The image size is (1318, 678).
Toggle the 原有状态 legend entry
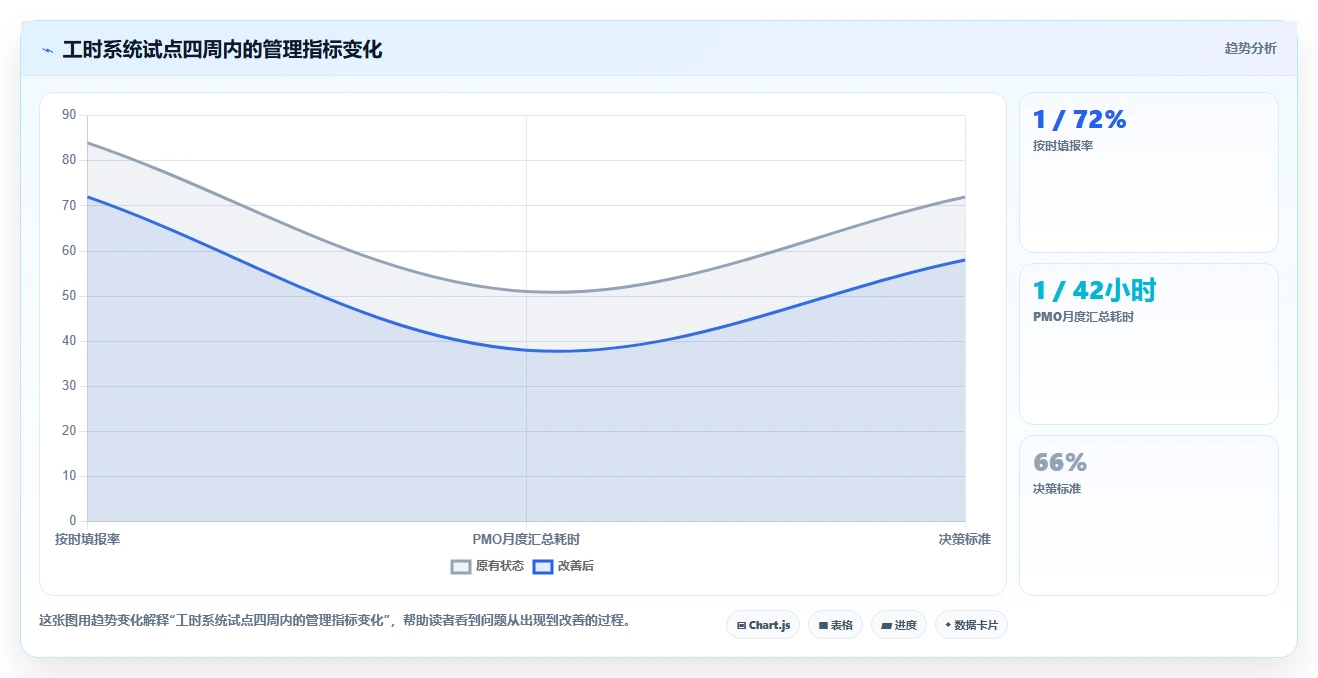(487, 566)
